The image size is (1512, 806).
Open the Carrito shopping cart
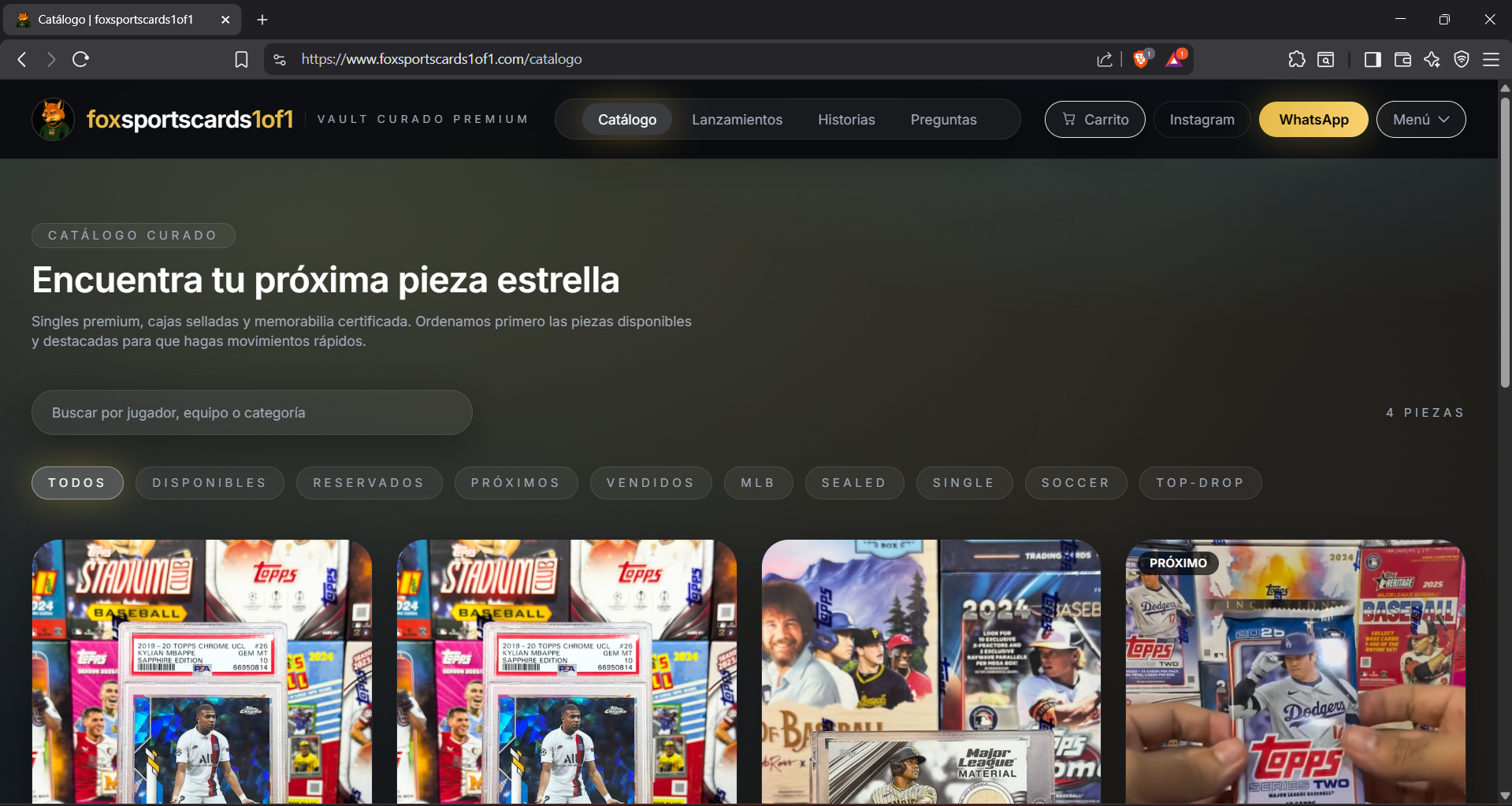coord(1094,119)
